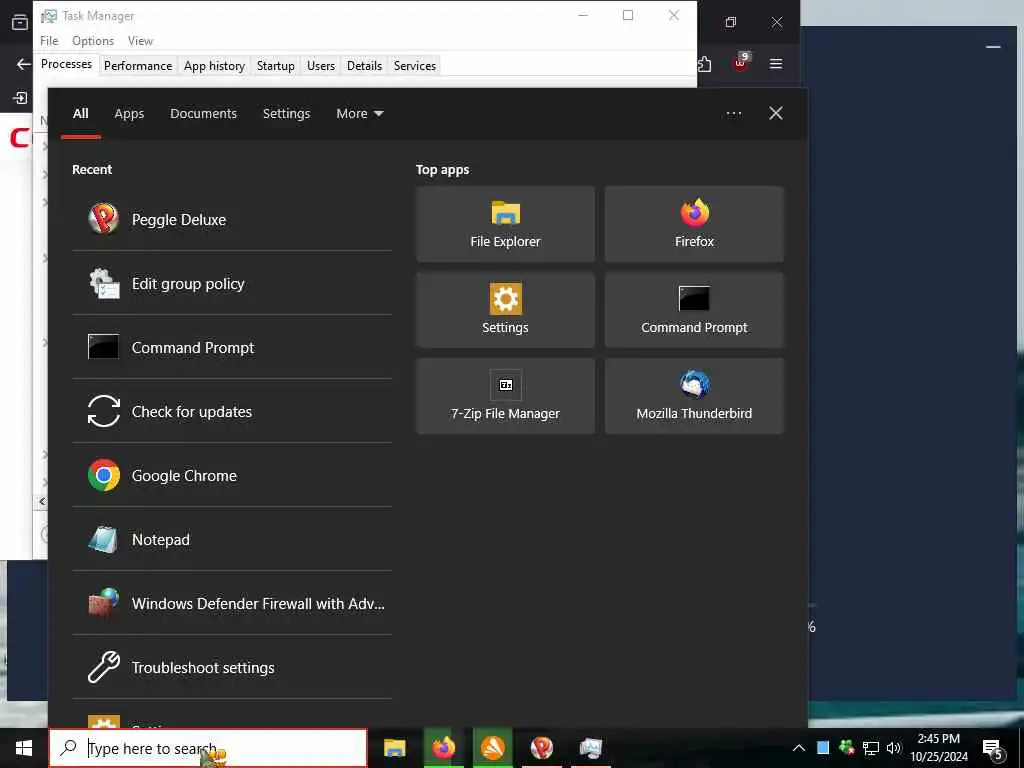Viewport: 1024px width, 768px height.
Task: Open the notification center icon
Action: [x=992, y=749]
